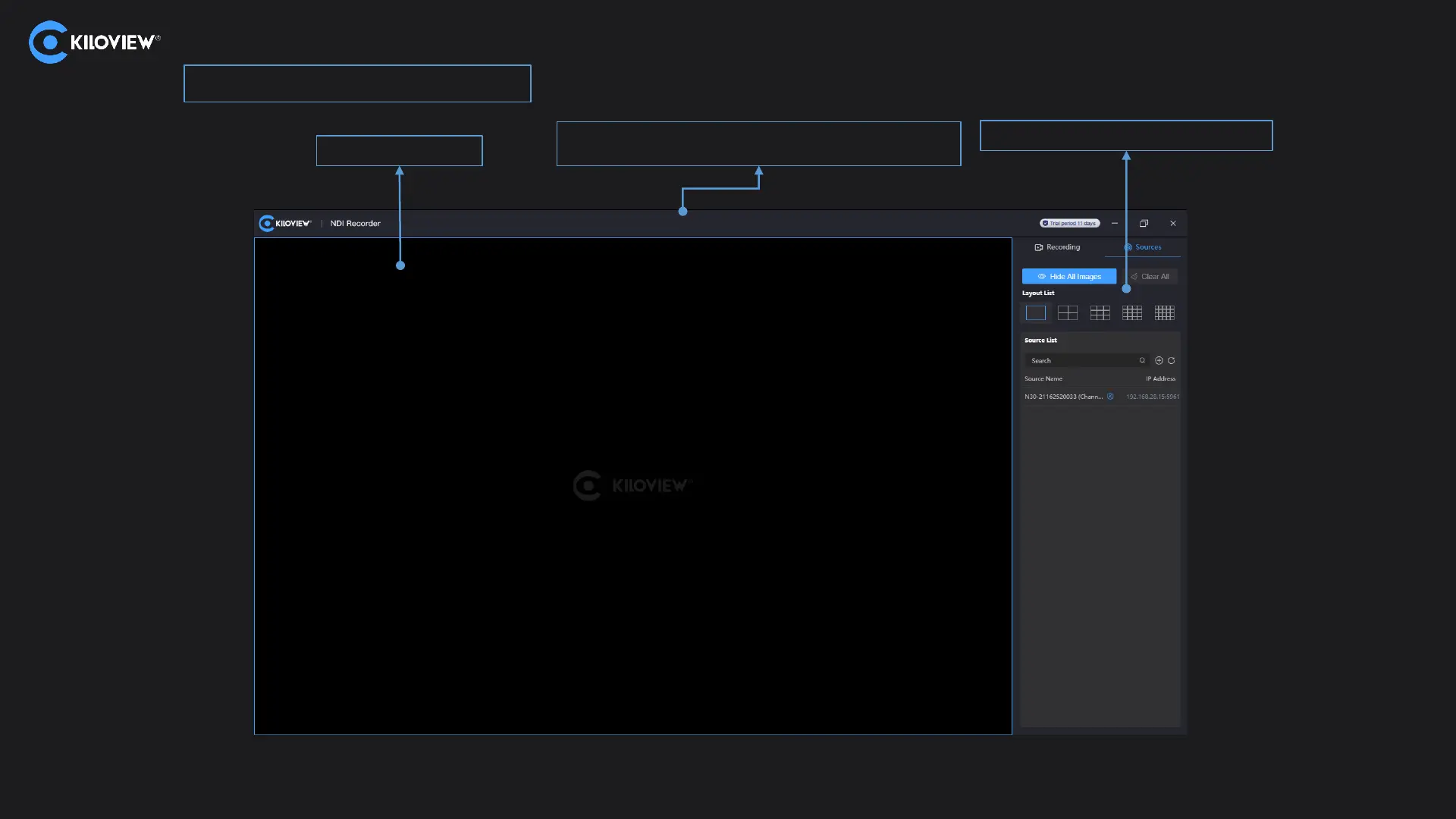Click the Trial period 11 days badge
This screenshot has width=1456, height=819.
pos(1069,224)
